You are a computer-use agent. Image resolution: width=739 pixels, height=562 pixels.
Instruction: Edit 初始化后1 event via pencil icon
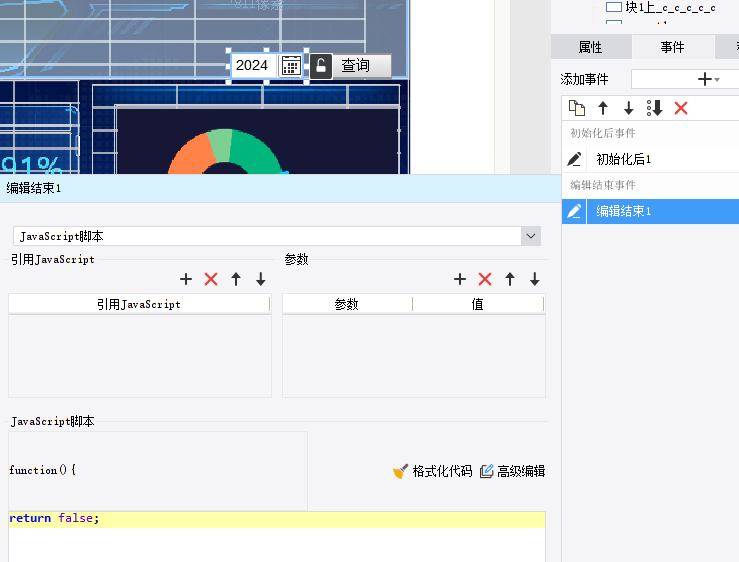pos(574,159)
